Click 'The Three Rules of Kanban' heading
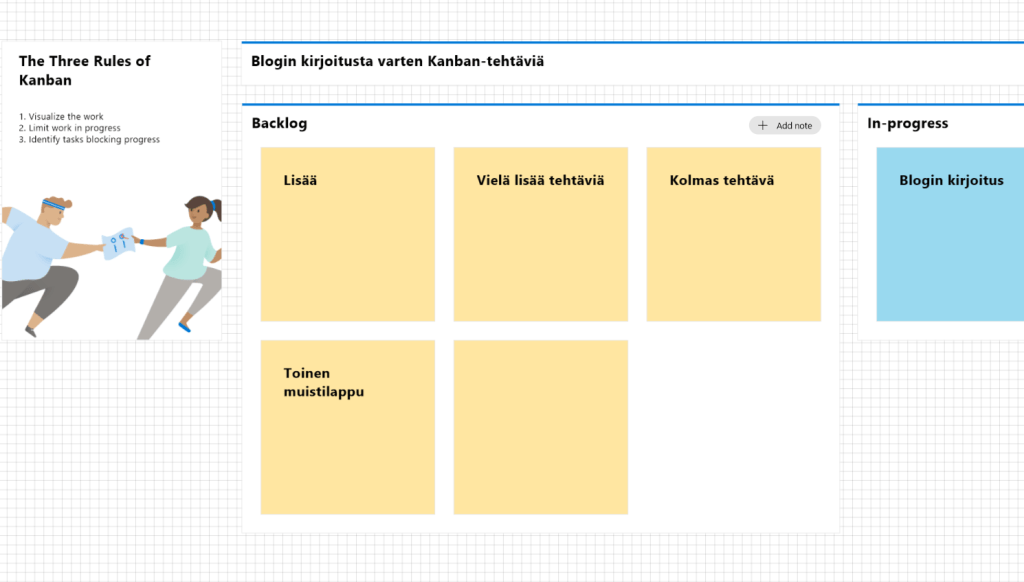The height and width of the screenshot is (582, 1024). coord(85,70)
